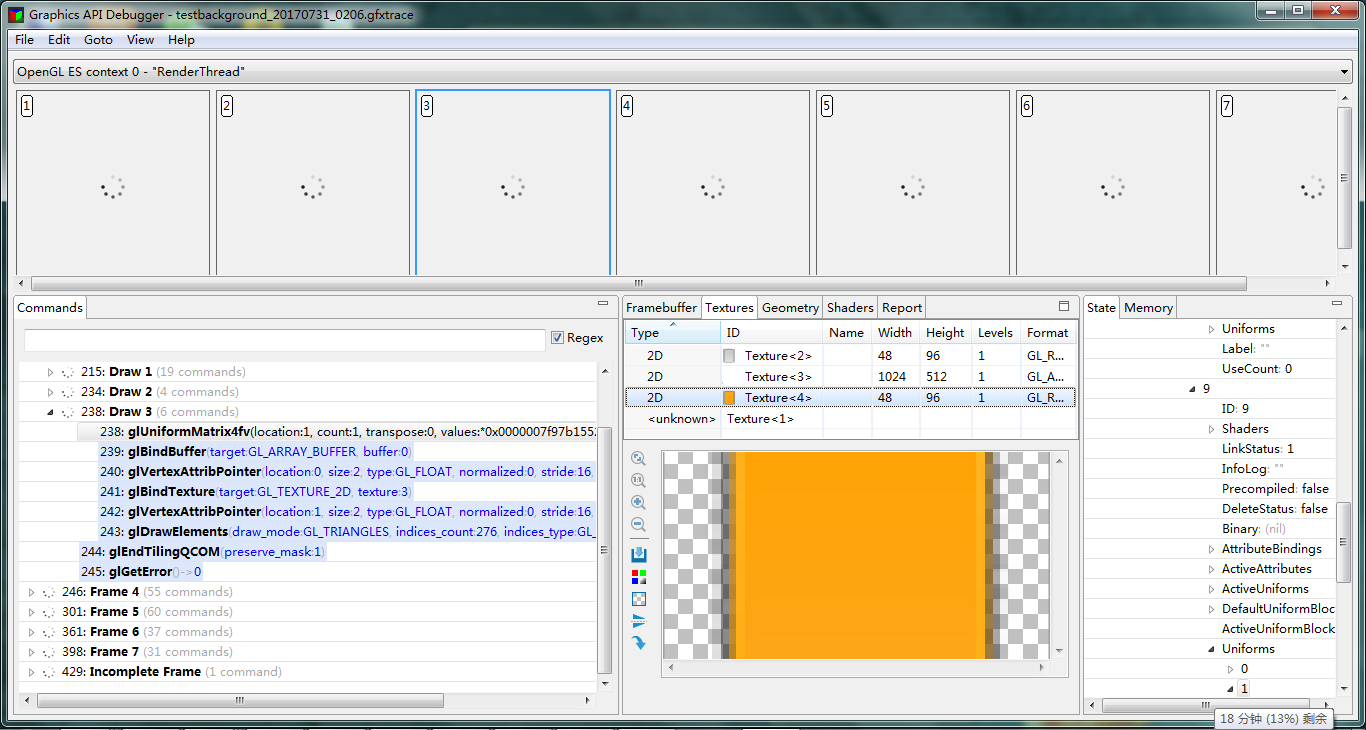1366x730 pixels.
Task: Toggle the checkerboard transparency background icon
Action: coord(639,599)
